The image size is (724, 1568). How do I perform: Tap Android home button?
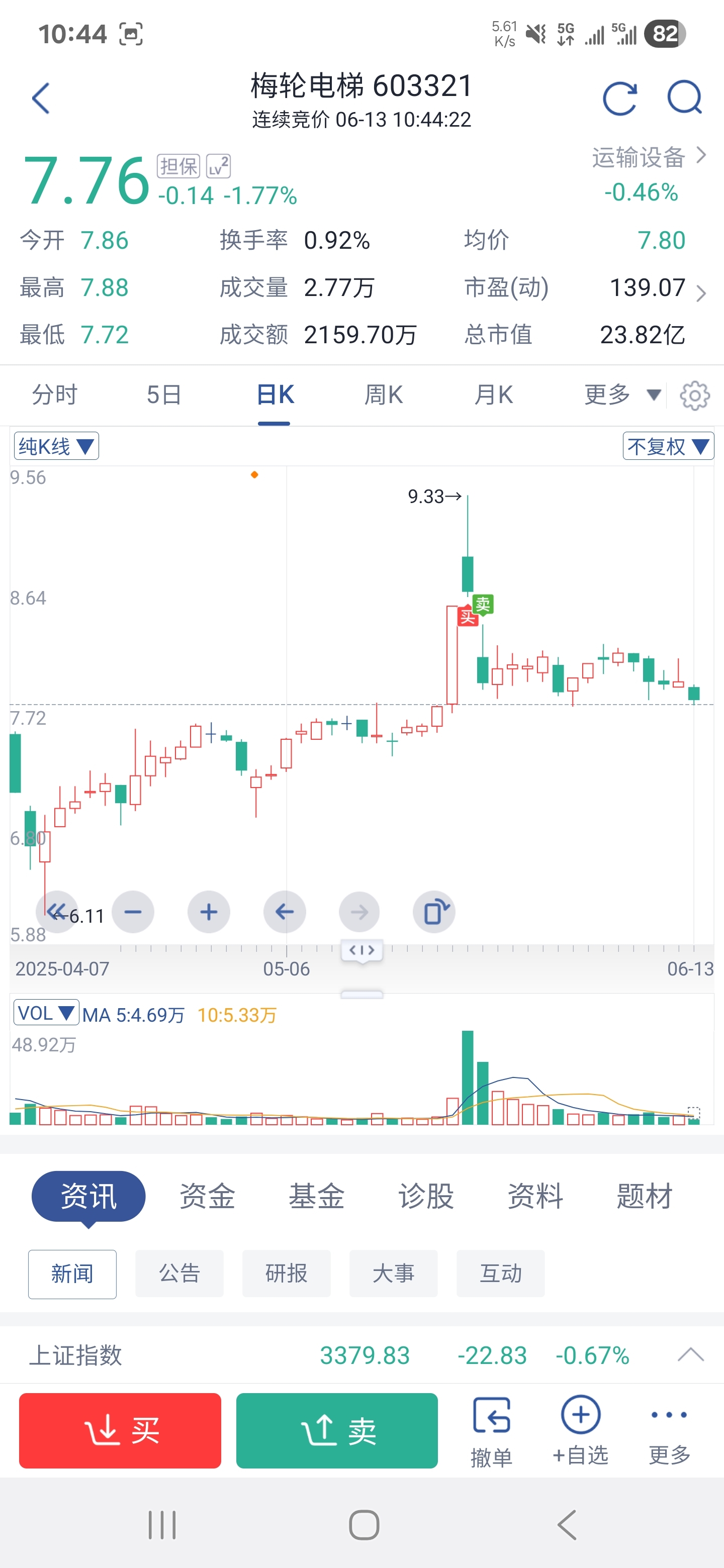pyautogui.click(x=364, y=1524)
